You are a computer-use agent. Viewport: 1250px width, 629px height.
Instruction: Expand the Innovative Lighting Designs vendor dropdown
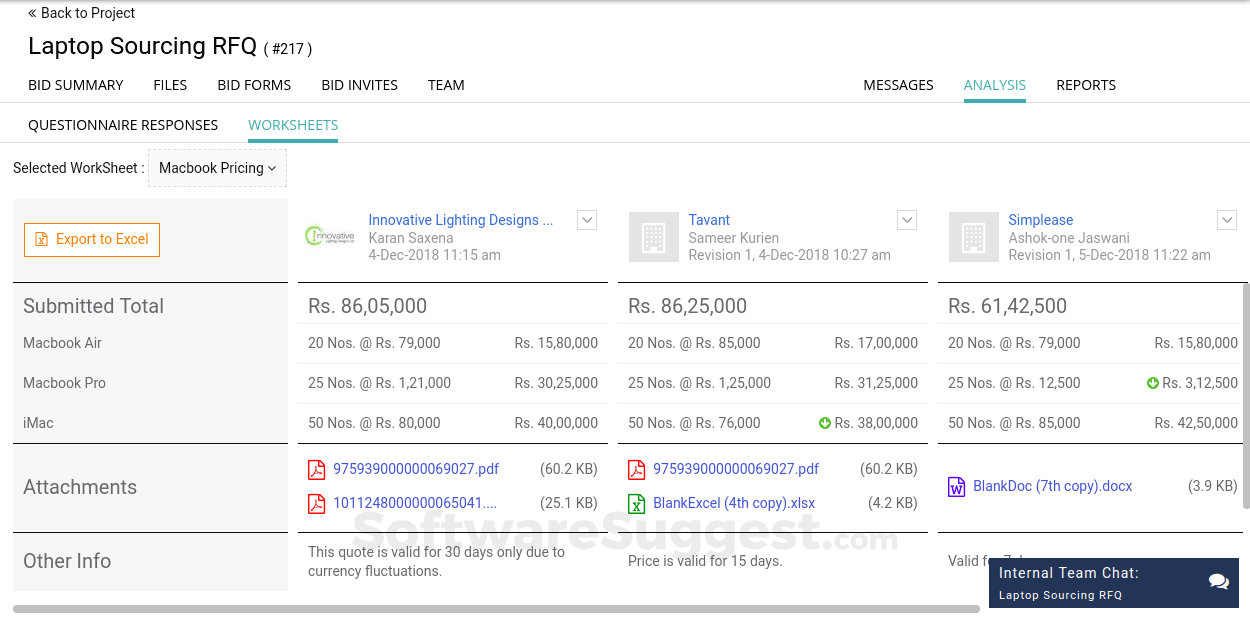(587, 220)
